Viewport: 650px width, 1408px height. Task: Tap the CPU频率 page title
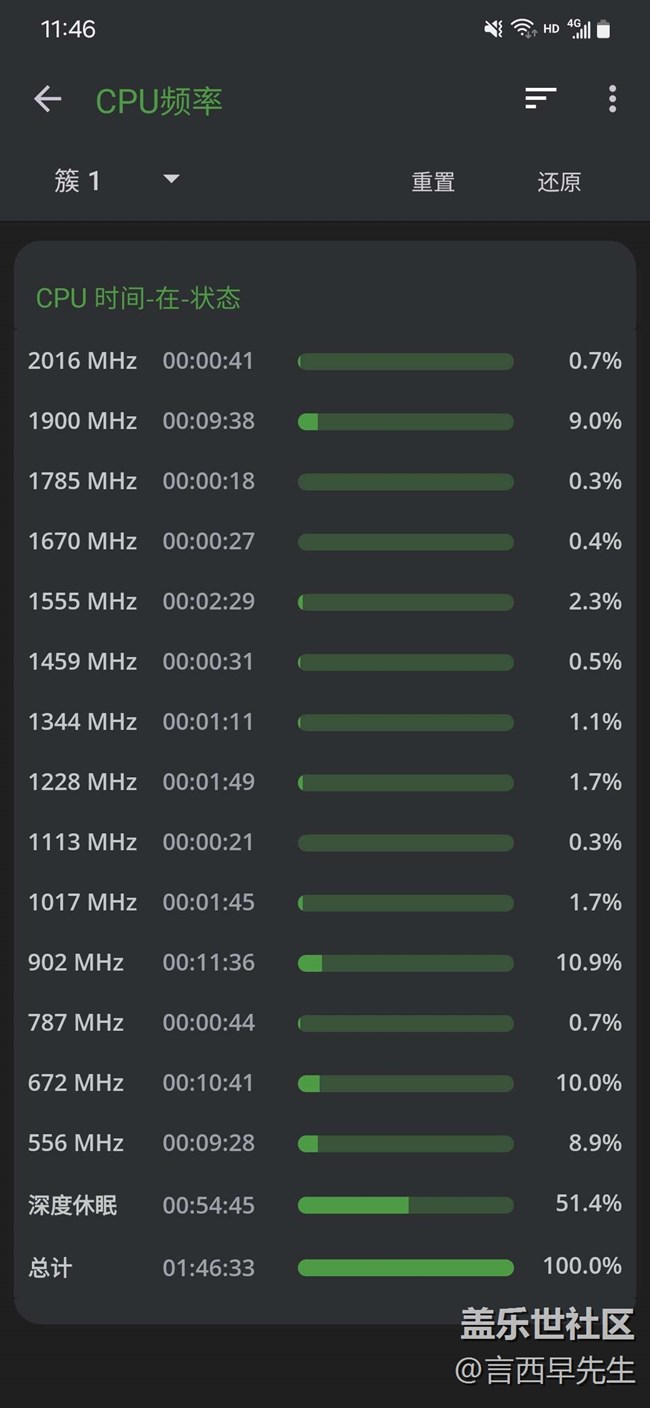159,101
